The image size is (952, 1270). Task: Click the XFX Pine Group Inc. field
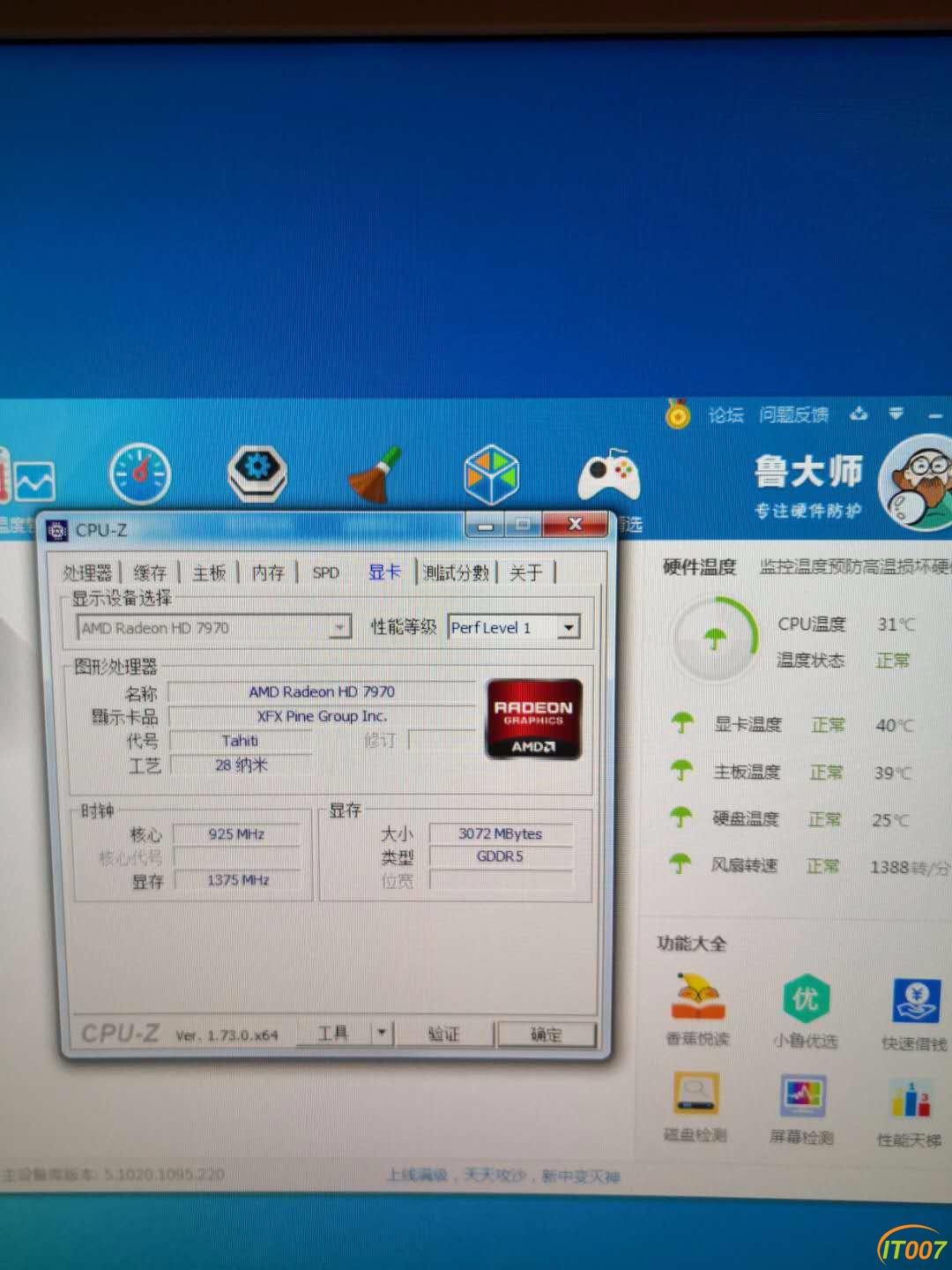click(x=321, y=716)
